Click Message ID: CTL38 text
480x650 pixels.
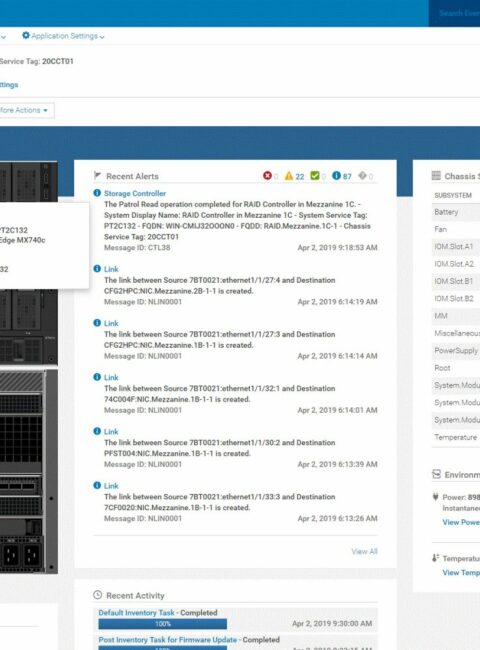click(x=137, y=248)
